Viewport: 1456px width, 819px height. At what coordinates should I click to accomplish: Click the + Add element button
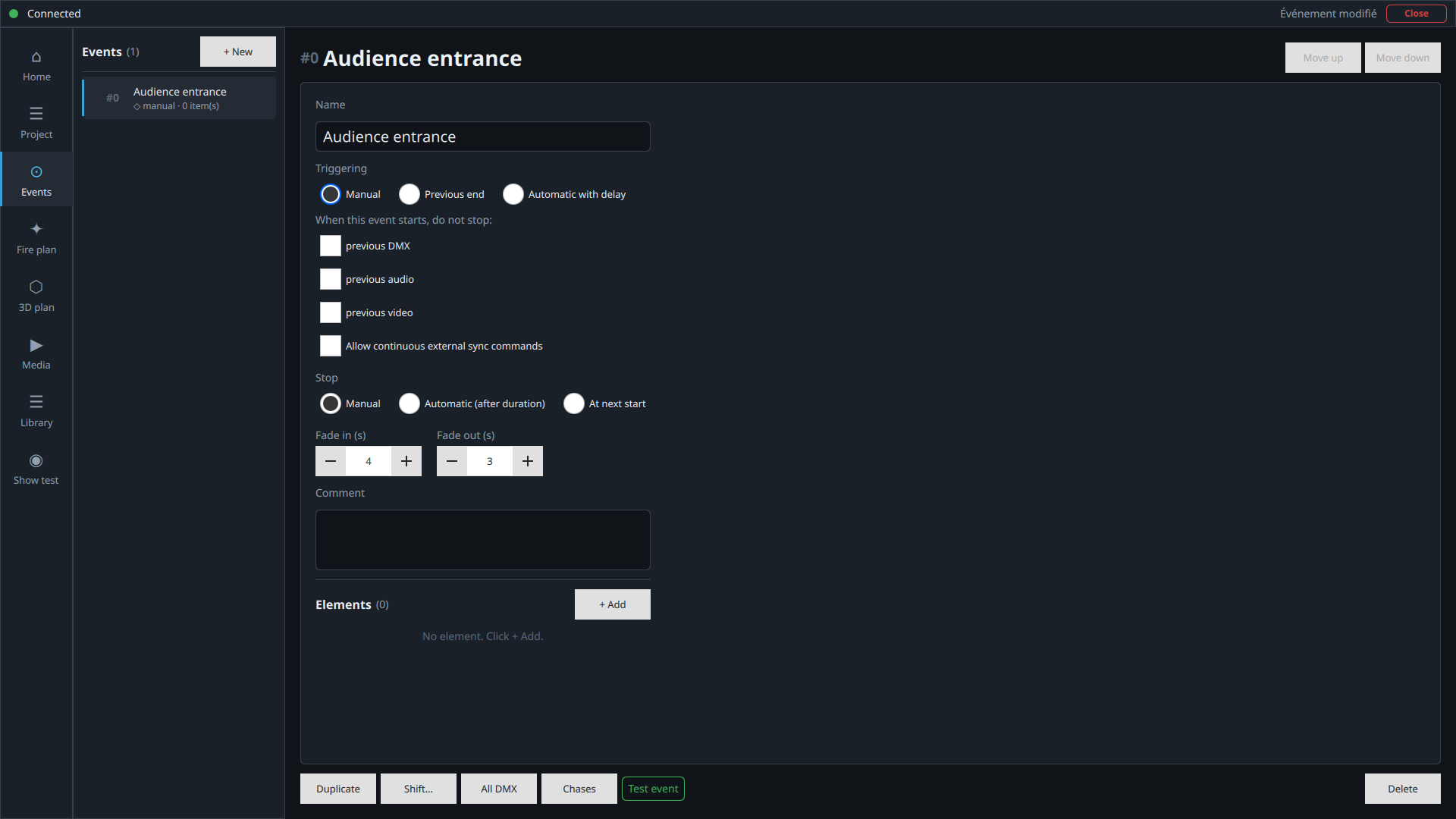point(613,604)
